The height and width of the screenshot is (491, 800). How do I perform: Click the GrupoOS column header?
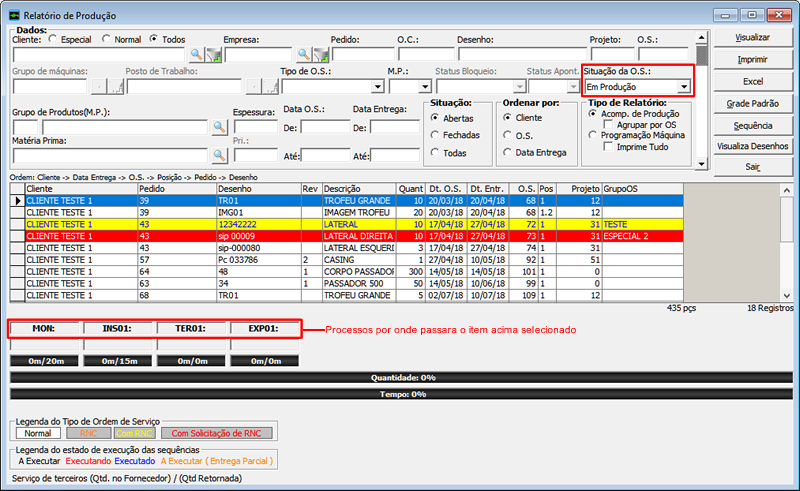[x=643, y=189]
